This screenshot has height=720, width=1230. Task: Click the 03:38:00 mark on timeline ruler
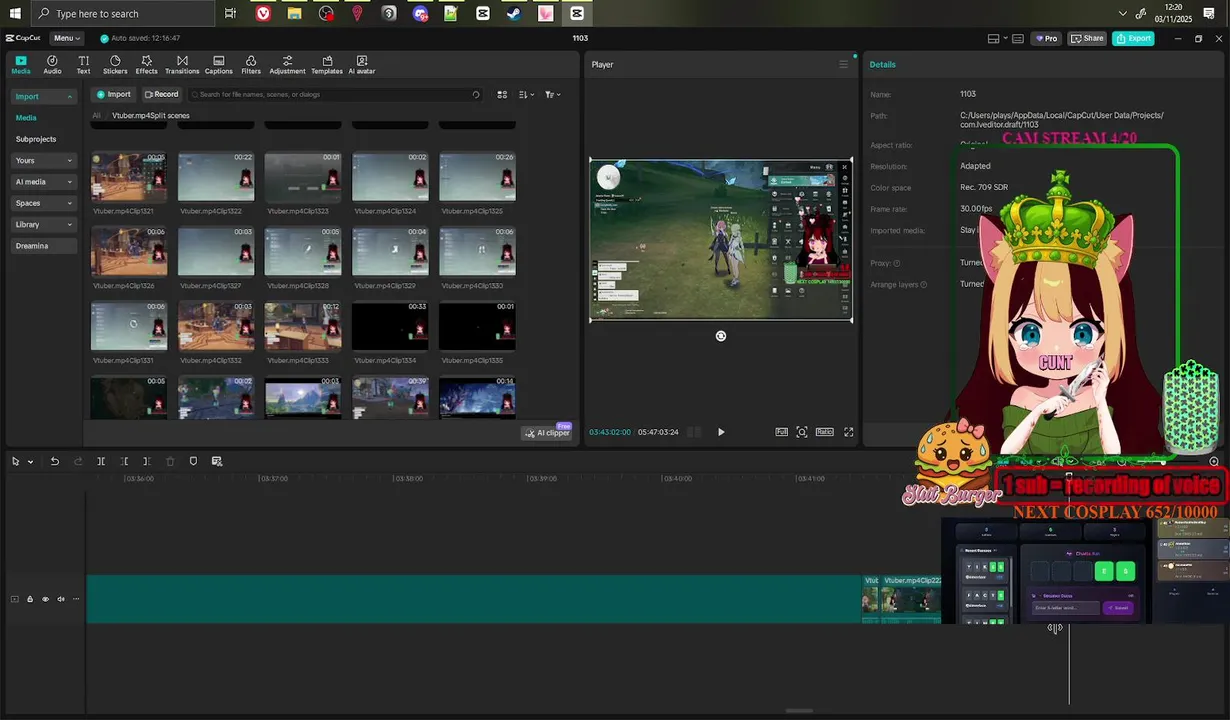(x=409, y=479)
